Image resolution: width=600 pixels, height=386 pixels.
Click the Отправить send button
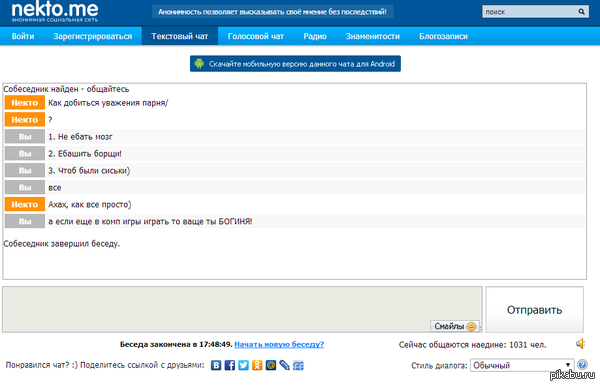[535, 309]
